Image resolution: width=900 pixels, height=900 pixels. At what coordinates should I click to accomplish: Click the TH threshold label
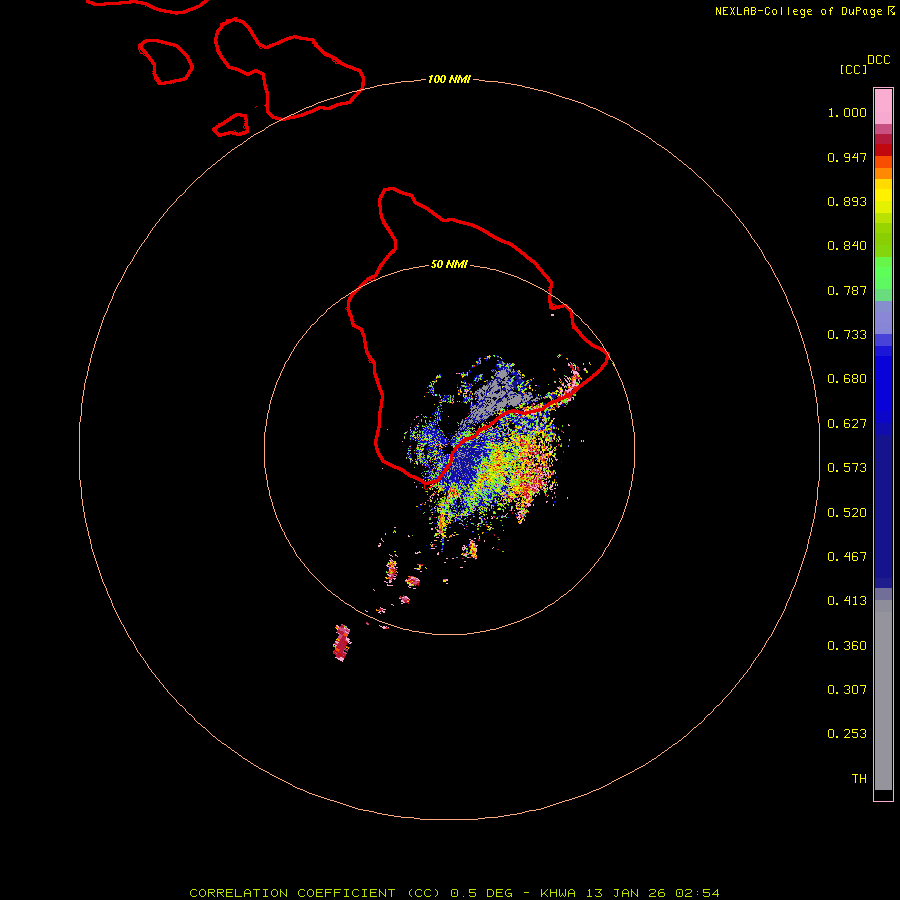[859, 779]
